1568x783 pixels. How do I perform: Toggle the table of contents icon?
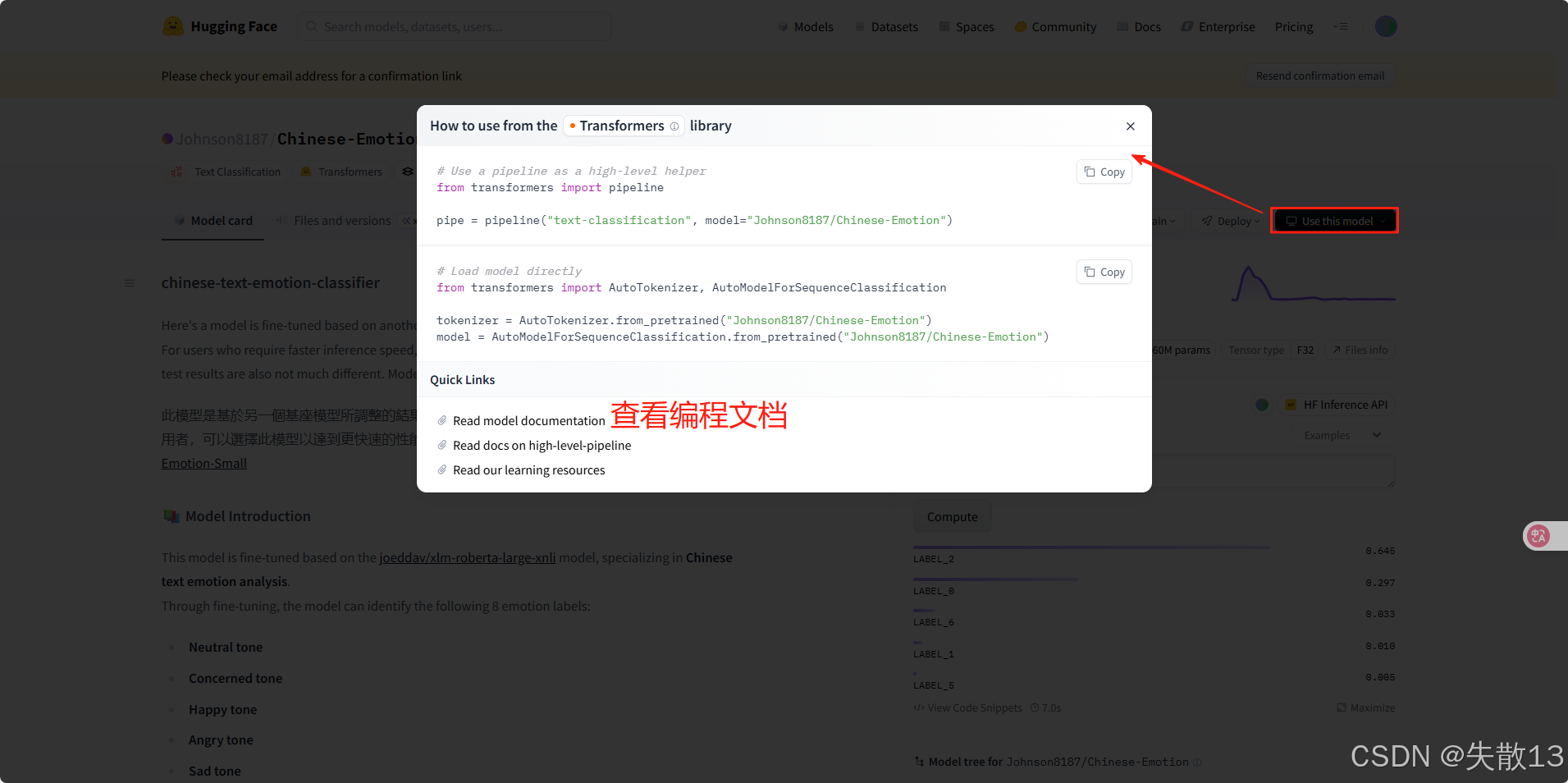[x=130, y=283]
